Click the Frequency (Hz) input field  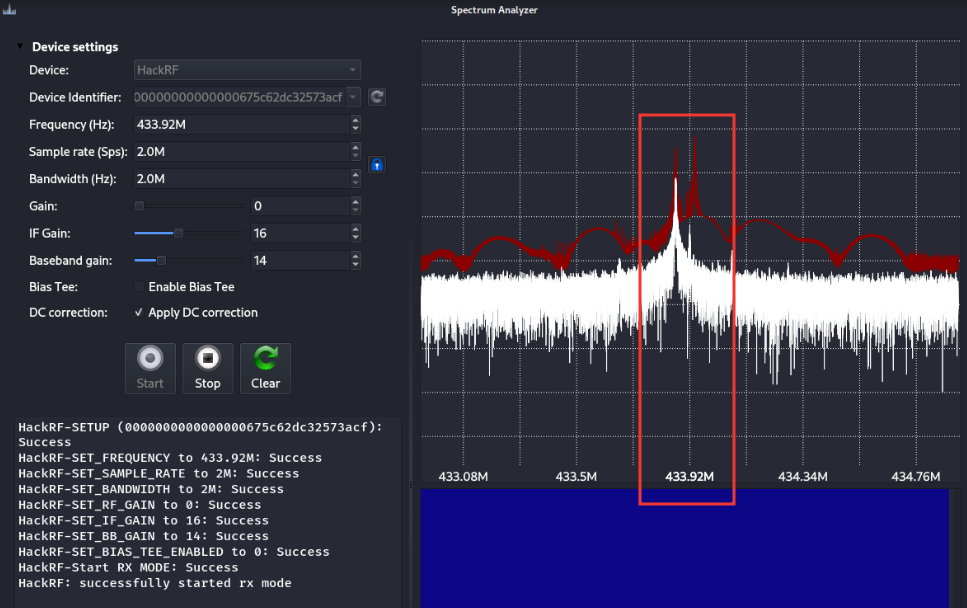240,125
